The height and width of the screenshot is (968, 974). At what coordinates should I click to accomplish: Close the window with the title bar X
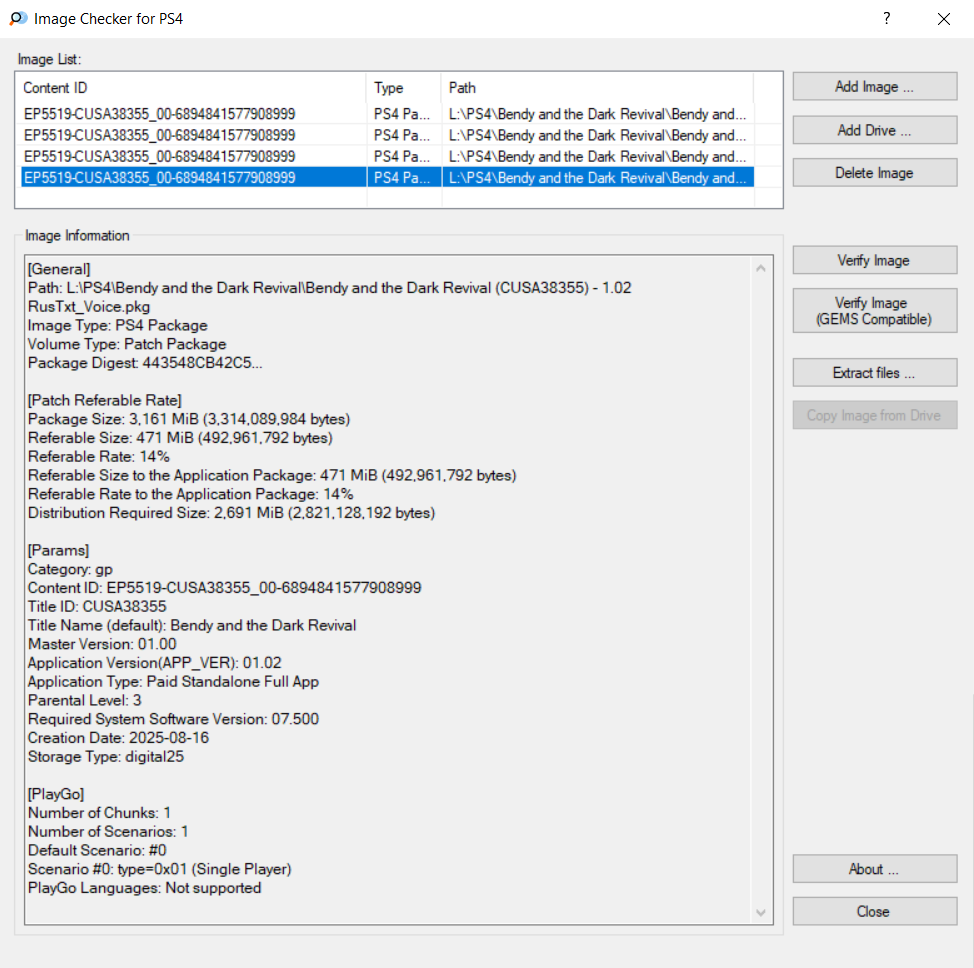(x=943, y=19)
